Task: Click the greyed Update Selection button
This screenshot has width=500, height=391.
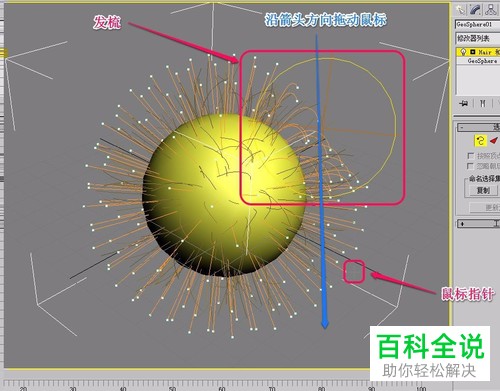Action: [485, 208]
